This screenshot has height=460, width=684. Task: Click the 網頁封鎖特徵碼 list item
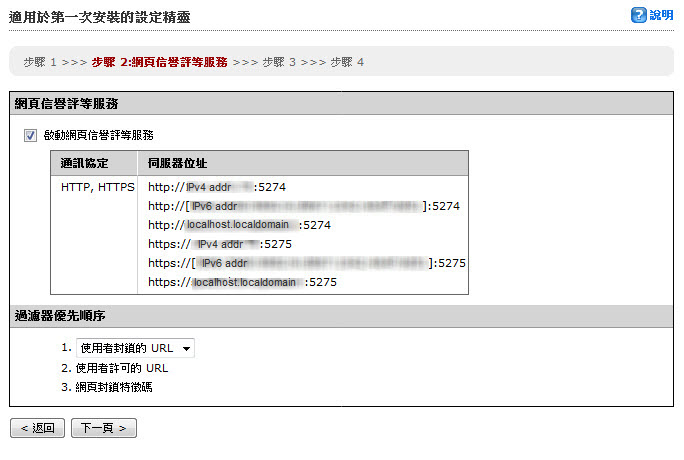[x=114, y=386]
